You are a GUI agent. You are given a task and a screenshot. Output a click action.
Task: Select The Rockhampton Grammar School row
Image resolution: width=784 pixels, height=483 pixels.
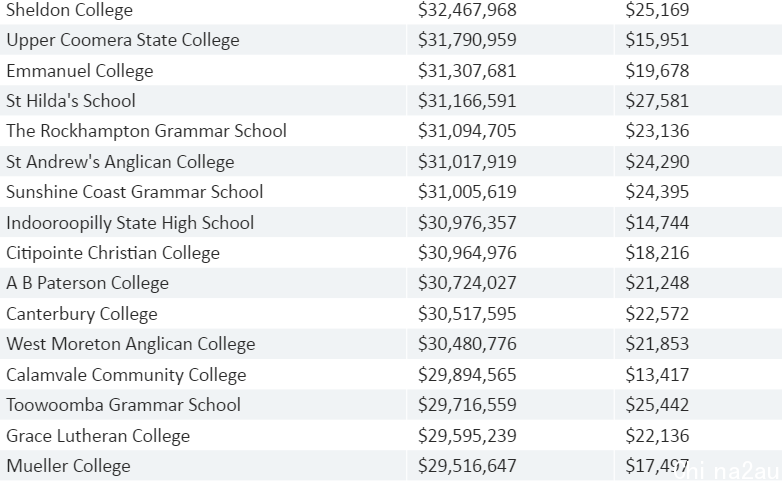[x=392, y=131]
